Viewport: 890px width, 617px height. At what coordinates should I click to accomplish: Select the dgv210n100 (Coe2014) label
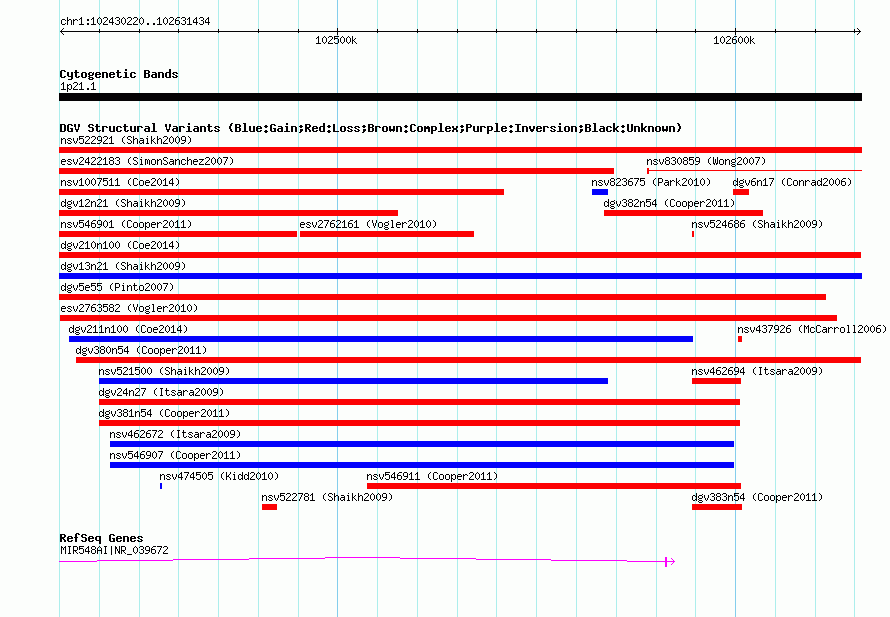click(x=120, y=245)
